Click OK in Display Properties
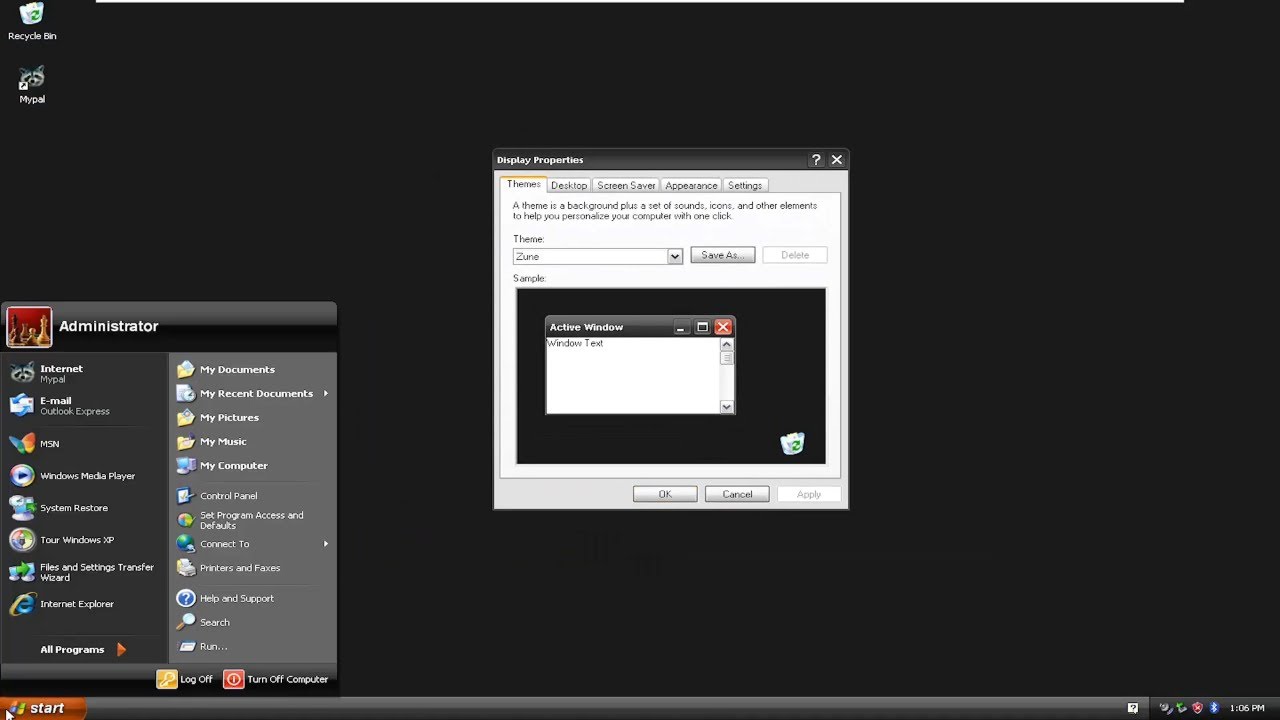The width and height of the screenshot is (1280, 720). tap(665, 494)
